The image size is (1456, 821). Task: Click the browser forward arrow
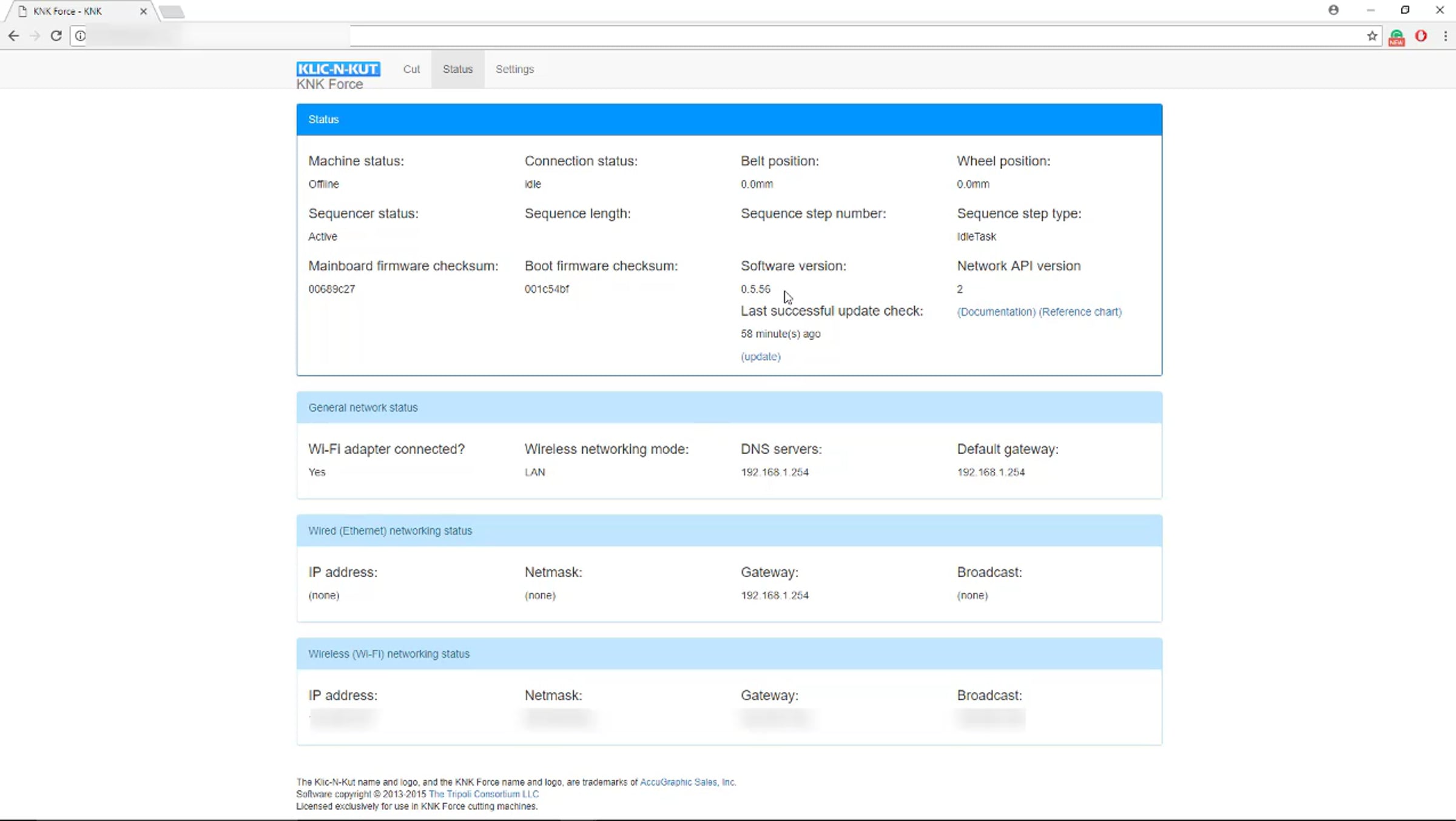point(35,36)
